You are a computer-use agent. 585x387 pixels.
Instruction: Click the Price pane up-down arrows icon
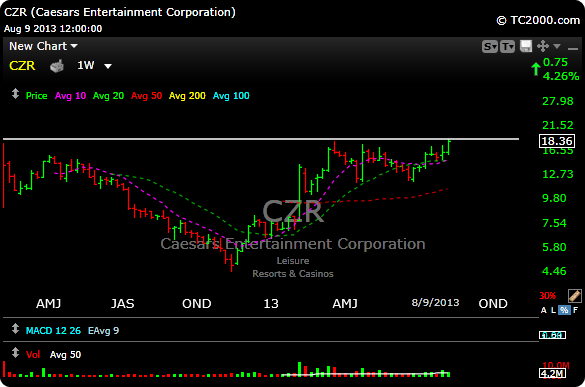pos(15,93)
